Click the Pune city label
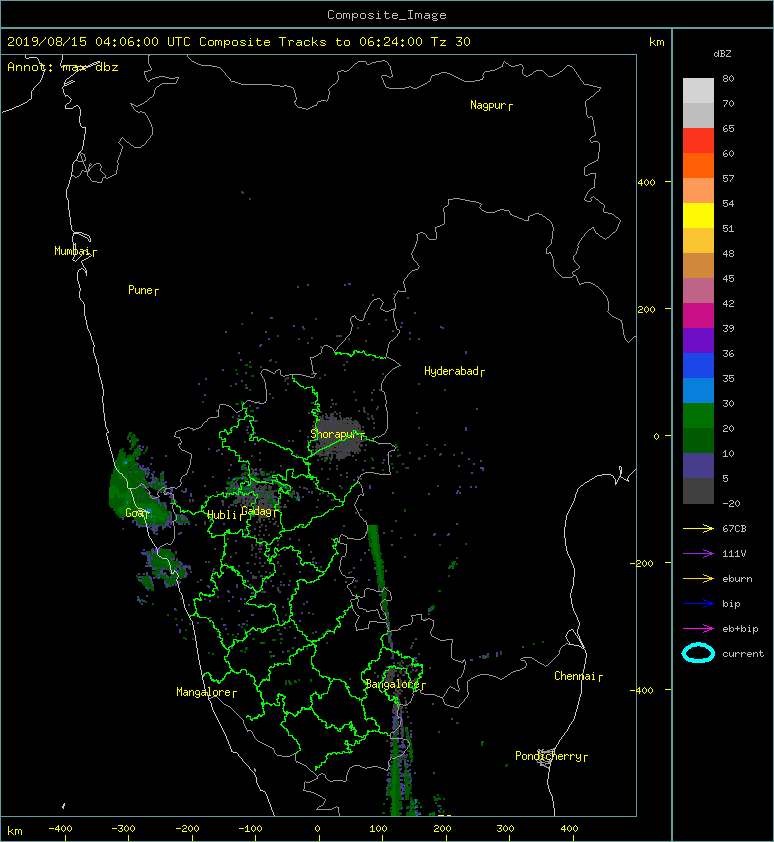 [x=140, y=290]
